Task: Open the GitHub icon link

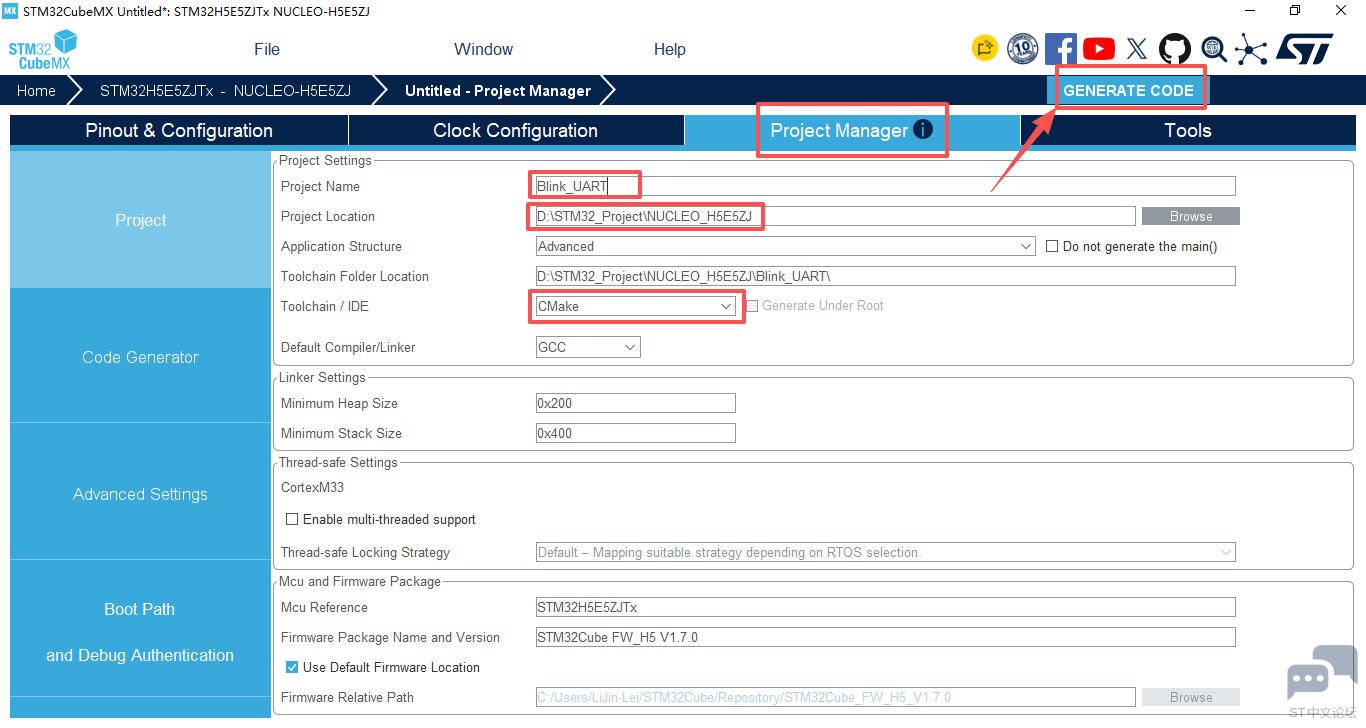Action: pos(1175,48)
